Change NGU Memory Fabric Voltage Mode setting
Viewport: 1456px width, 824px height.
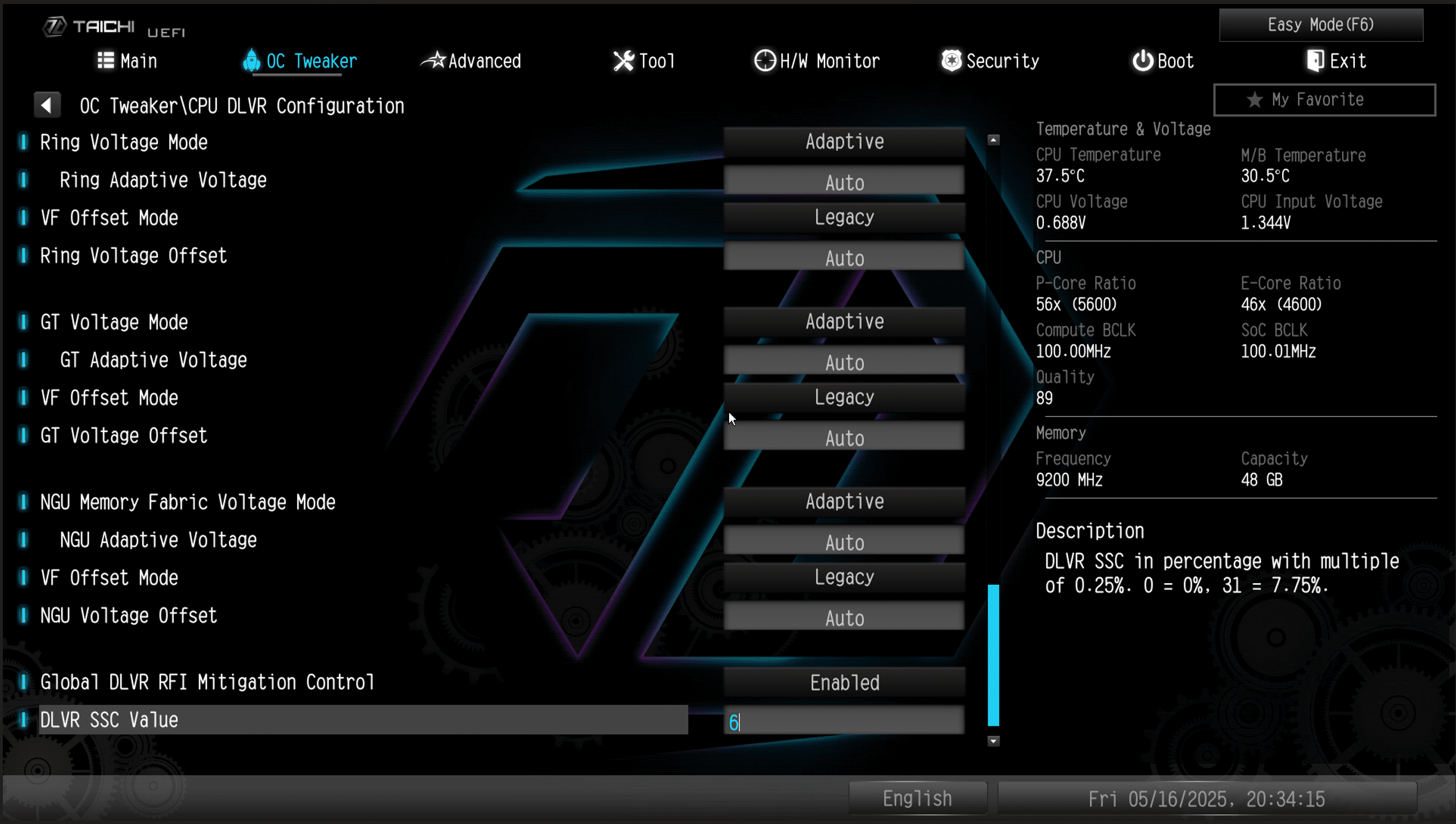(x=844, y=501)
